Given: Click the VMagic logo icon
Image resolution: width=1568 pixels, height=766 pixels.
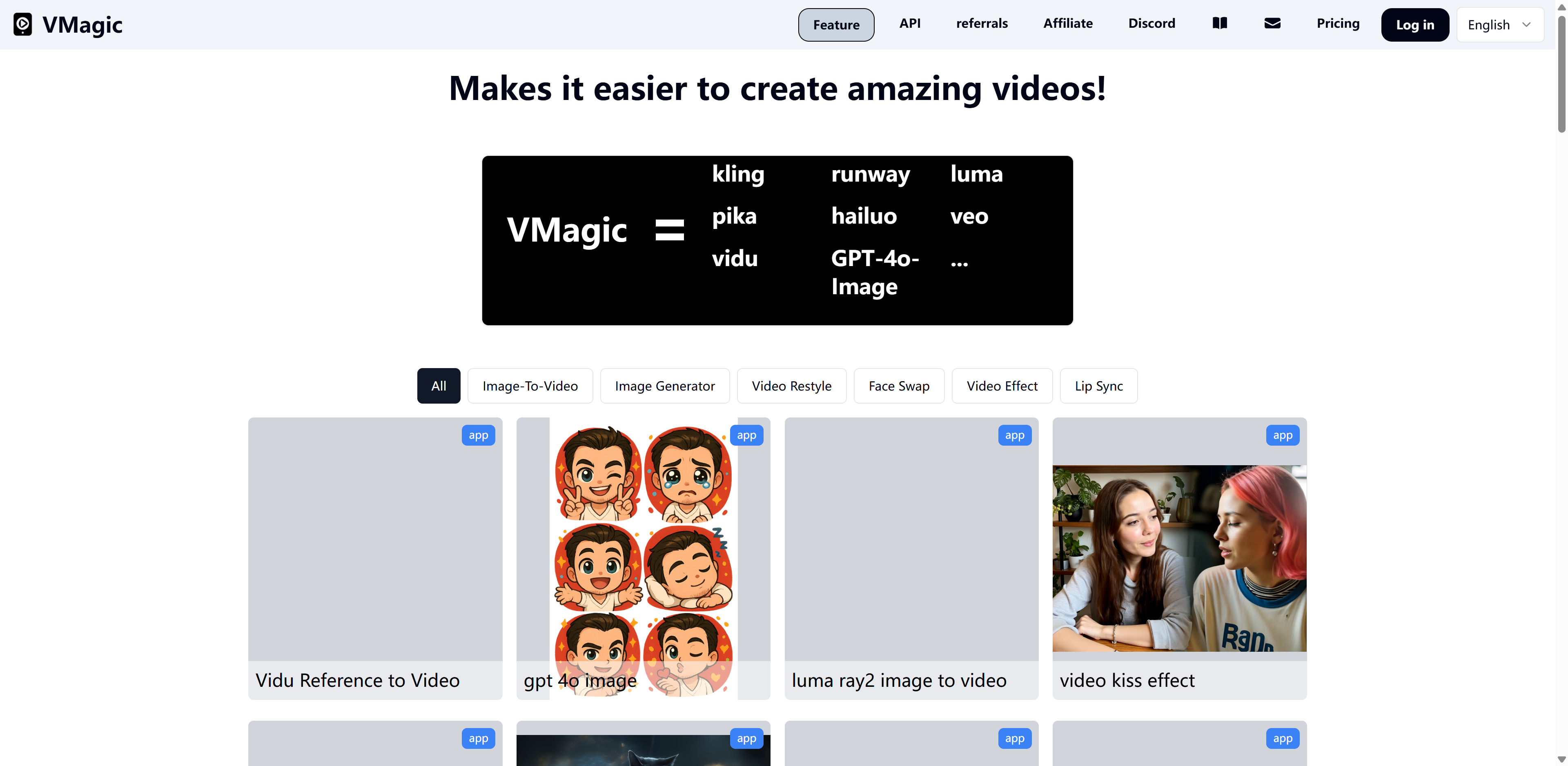Looking at the screenshot, I should click(22, 24).
